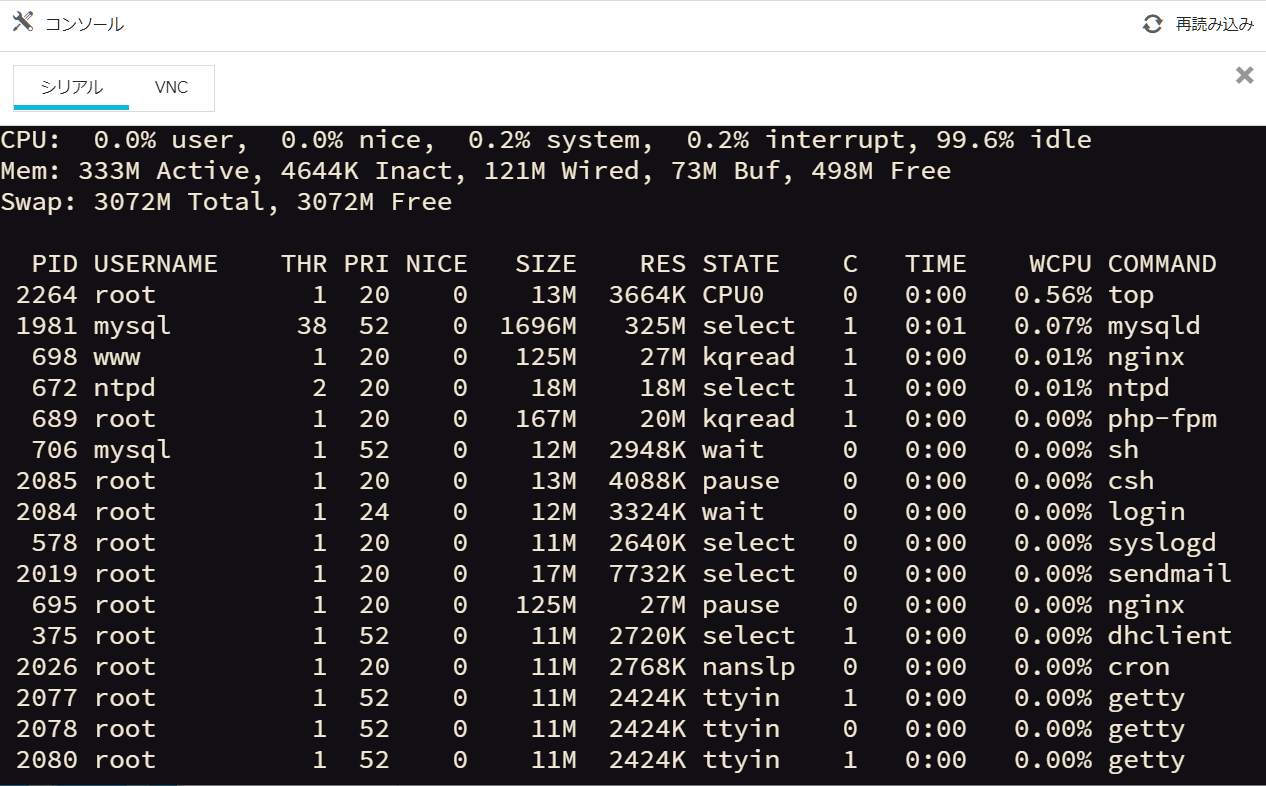Switch to the VNC tab

tap(171, 87)
